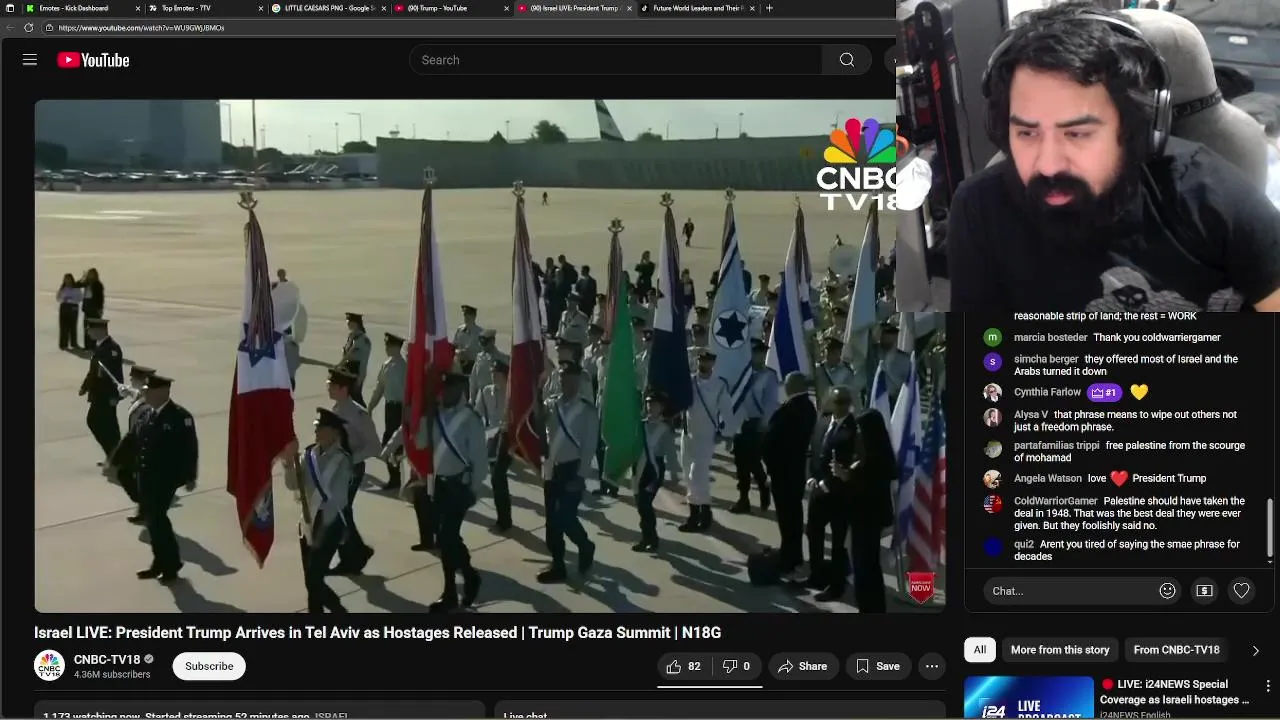1280x720 pixels.
Task: Click Angela Watson's chat message
Action: pos(1147,478)
